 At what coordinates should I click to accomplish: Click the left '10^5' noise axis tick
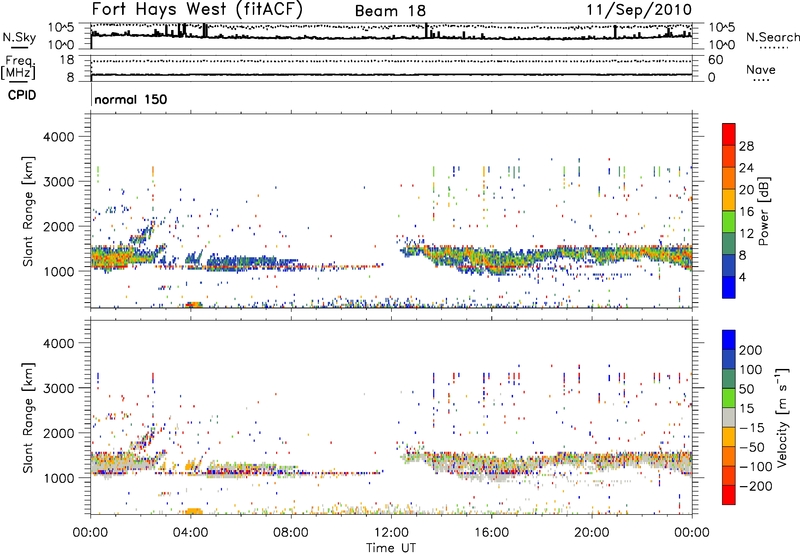coord(62,27)
